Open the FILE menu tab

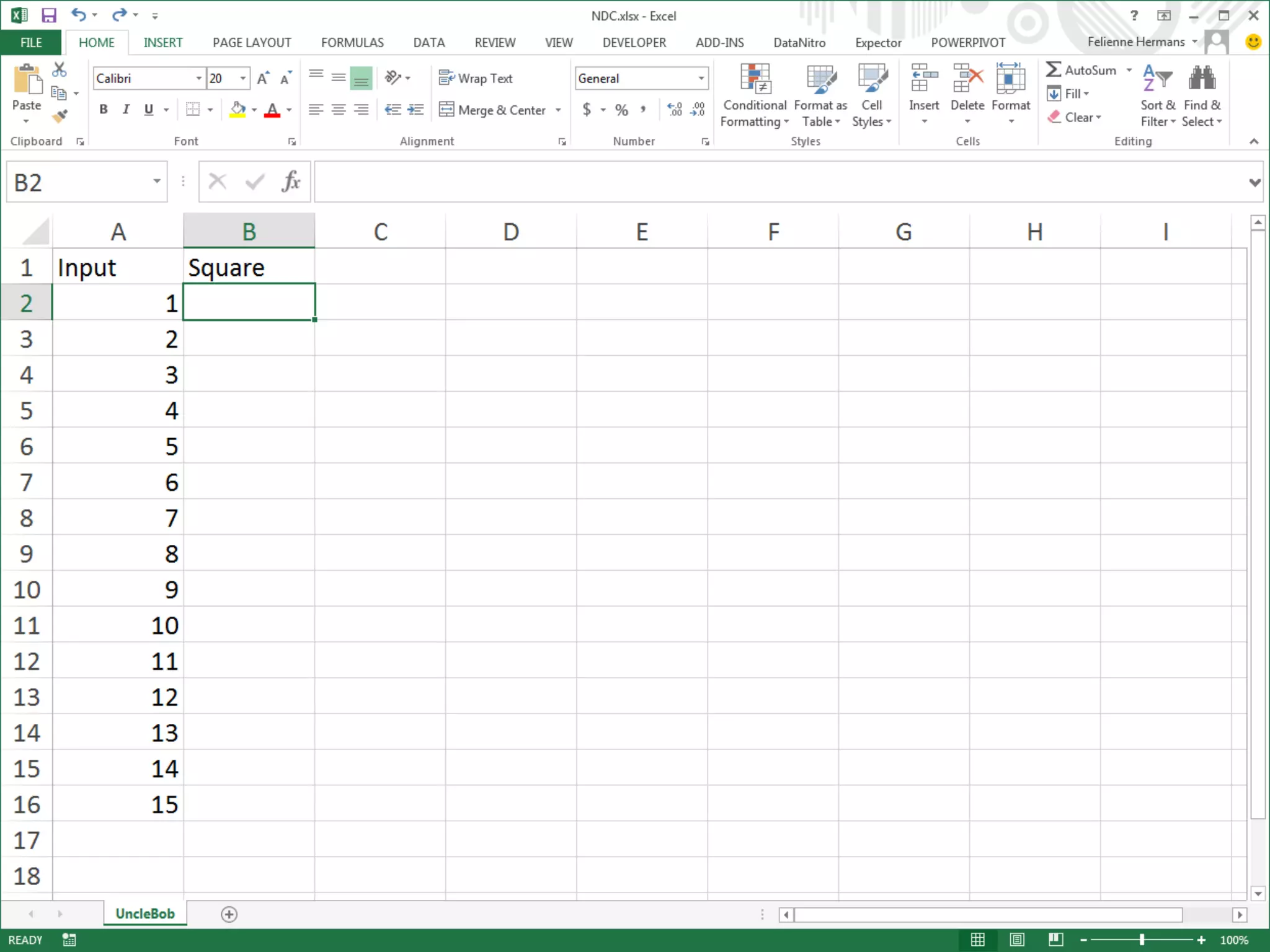coord(31,42)
